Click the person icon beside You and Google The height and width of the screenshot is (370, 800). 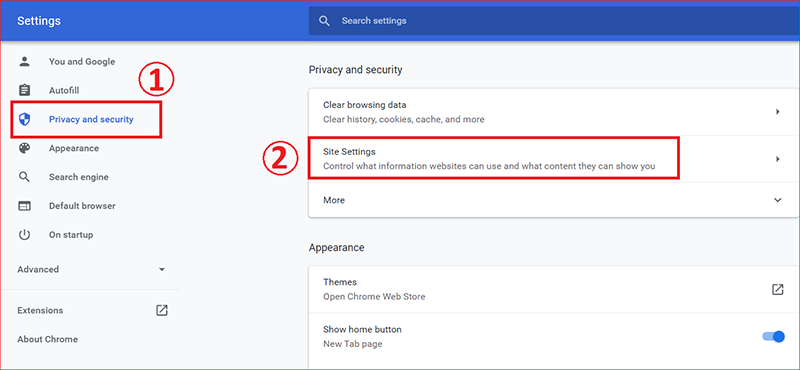(x=24, y=62)
